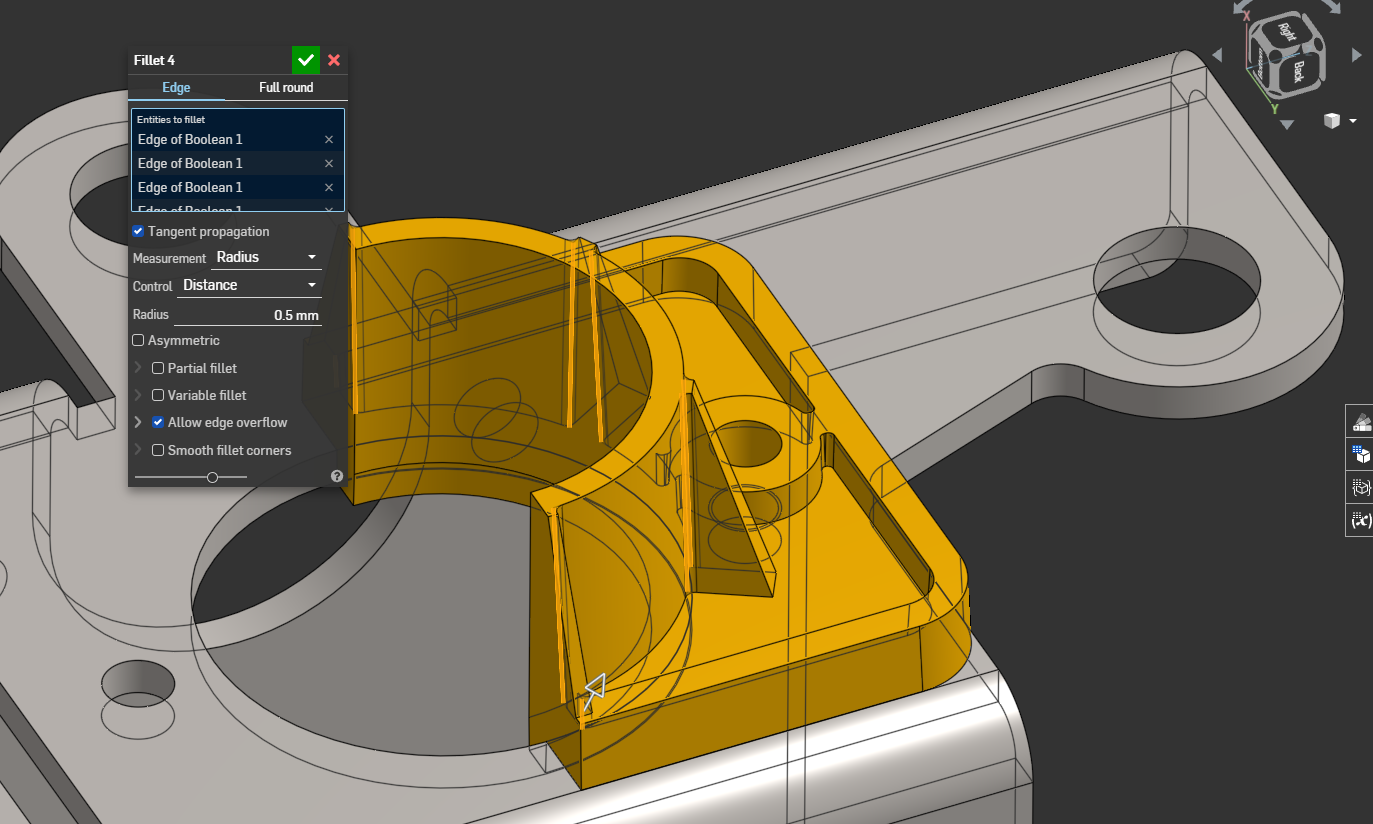Open the Custom tables panel icon
The image size is (1373, 824).
(x=1360, y=487)
